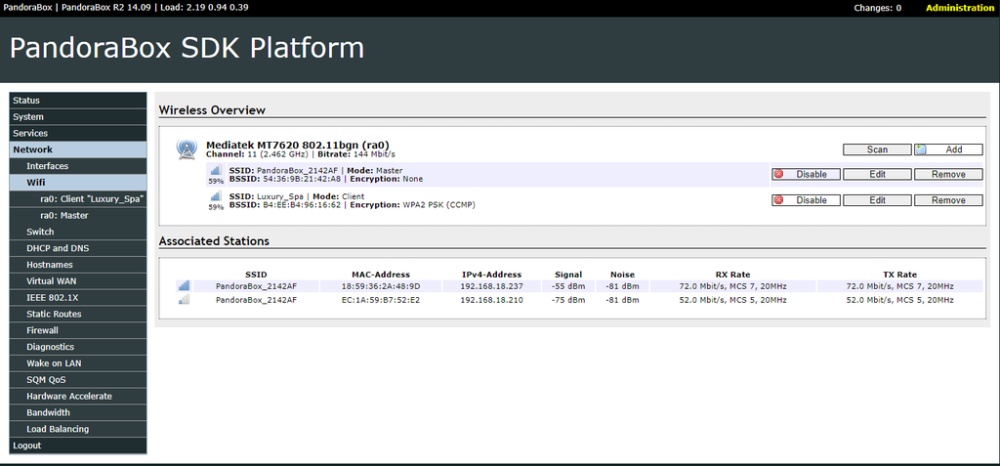The height and width of the screenshot is (466, 1000).
Task: Open Wake on LAN page
Action: 78,363
